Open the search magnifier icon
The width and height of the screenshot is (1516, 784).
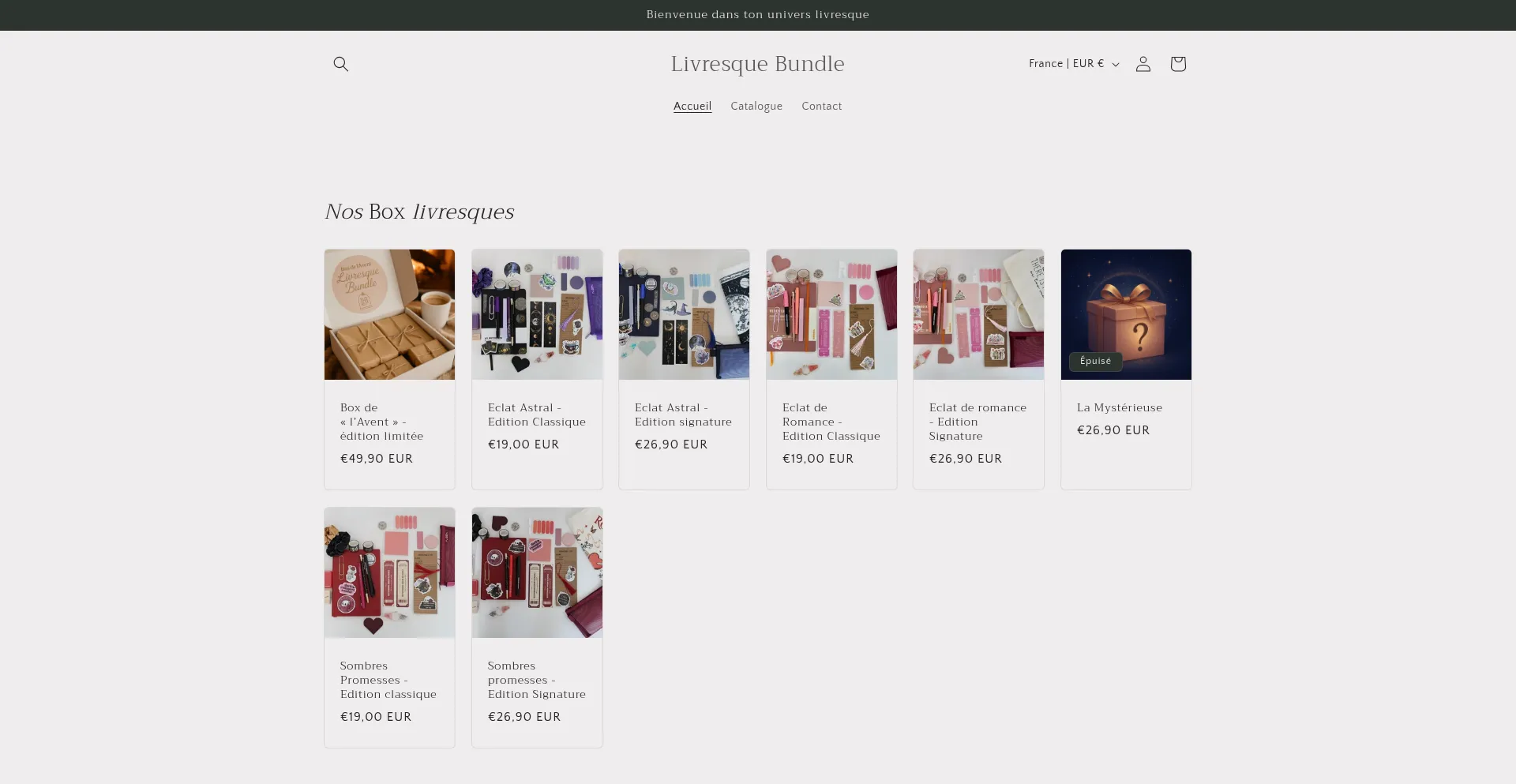pyautogui.click(x=340, y=64)
